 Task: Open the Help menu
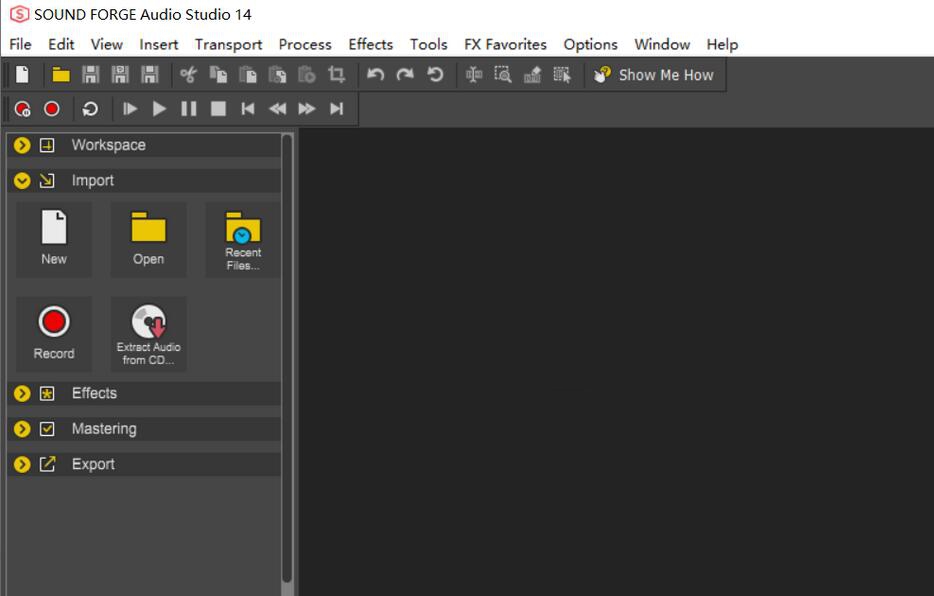(x=722, y=45)
